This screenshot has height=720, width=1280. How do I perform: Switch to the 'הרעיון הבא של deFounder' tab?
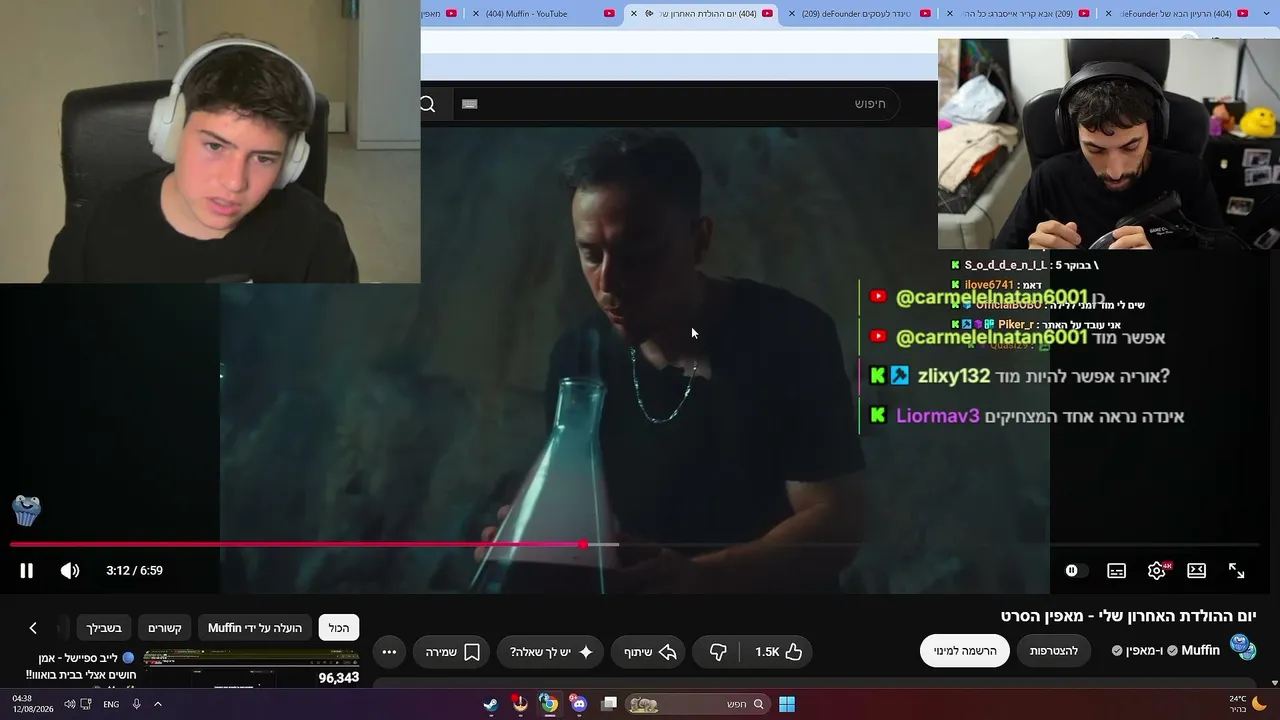[1175, 14]
